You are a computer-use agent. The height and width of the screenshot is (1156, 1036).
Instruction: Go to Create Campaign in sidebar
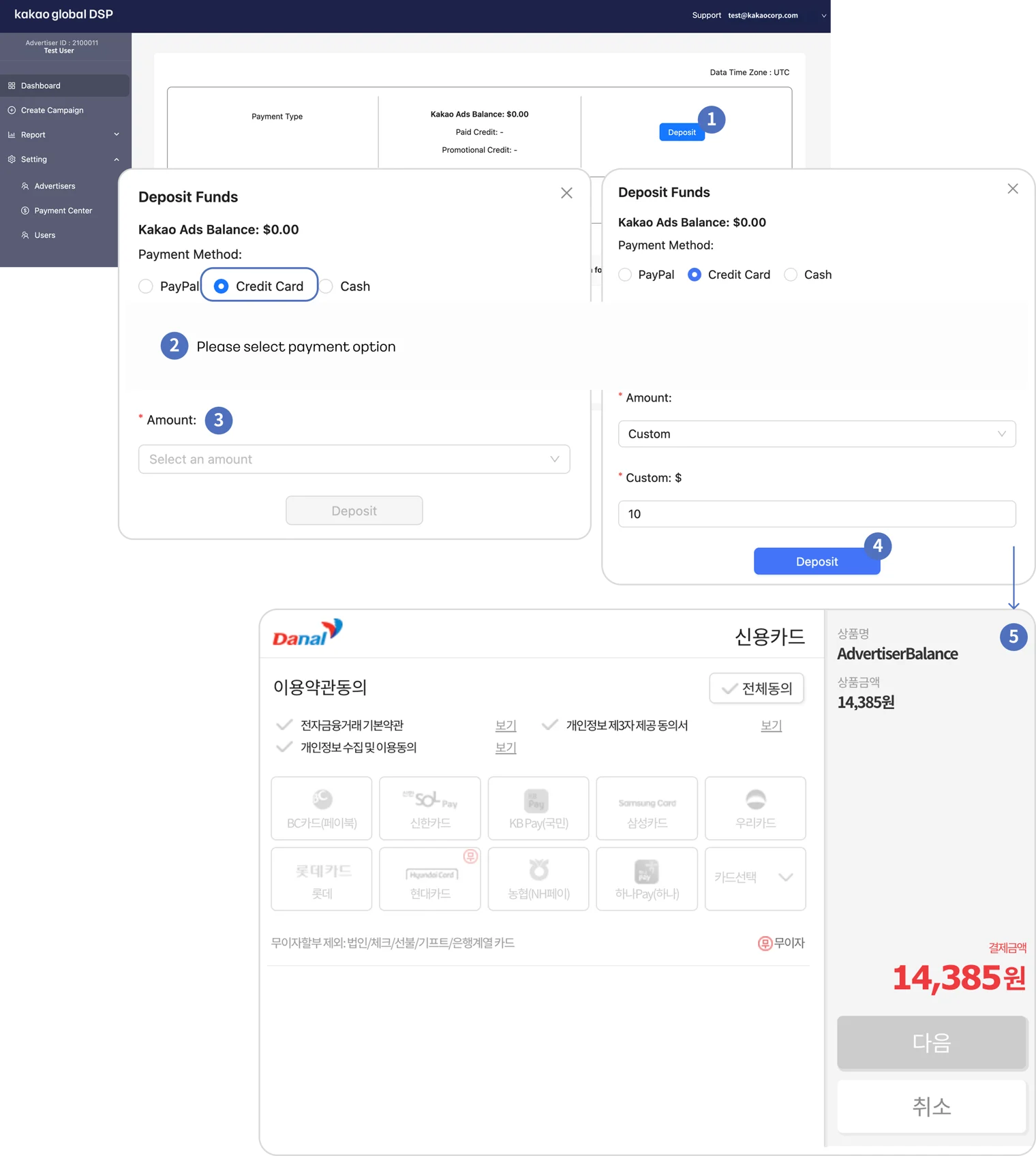(x=52, y=110)
